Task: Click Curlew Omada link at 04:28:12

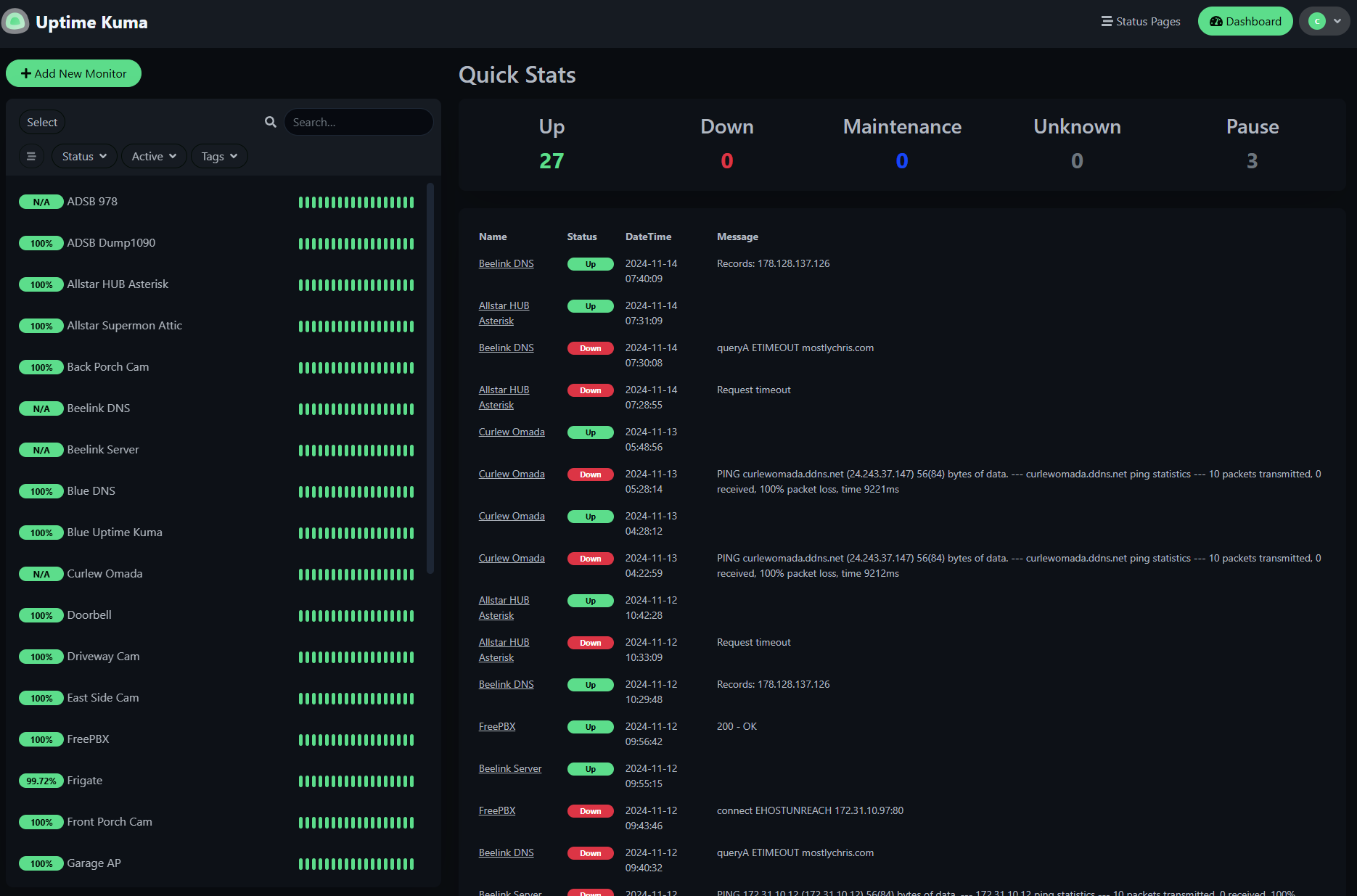Action: (512, 516)
